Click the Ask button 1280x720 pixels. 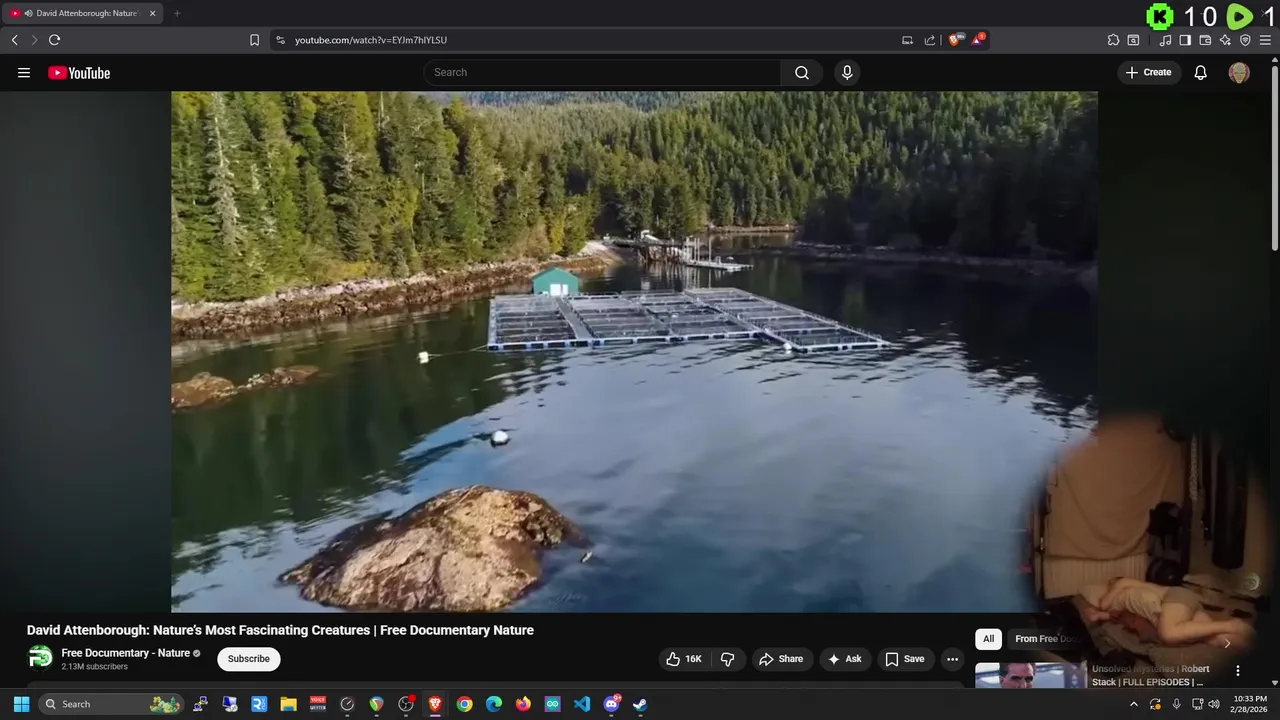point(845,659)
